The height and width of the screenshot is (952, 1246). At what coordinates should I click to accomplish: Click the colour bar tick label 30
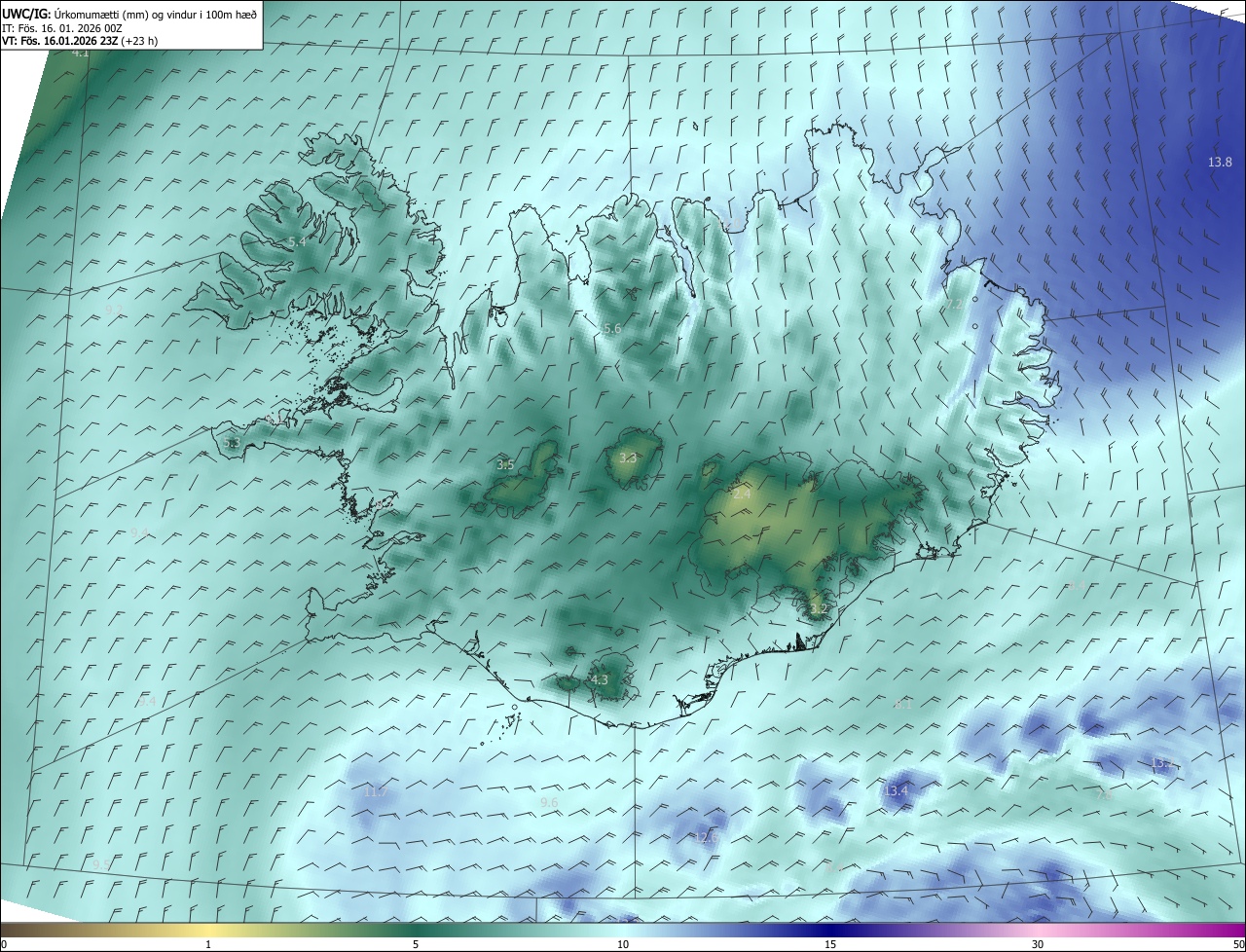(x=1038, y=944)
